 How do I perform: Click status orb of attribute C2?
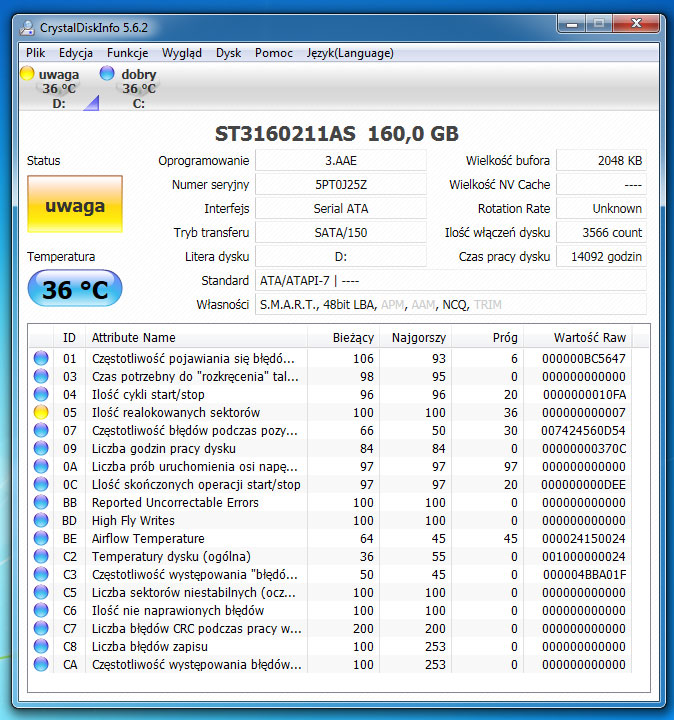click(41, 556)
